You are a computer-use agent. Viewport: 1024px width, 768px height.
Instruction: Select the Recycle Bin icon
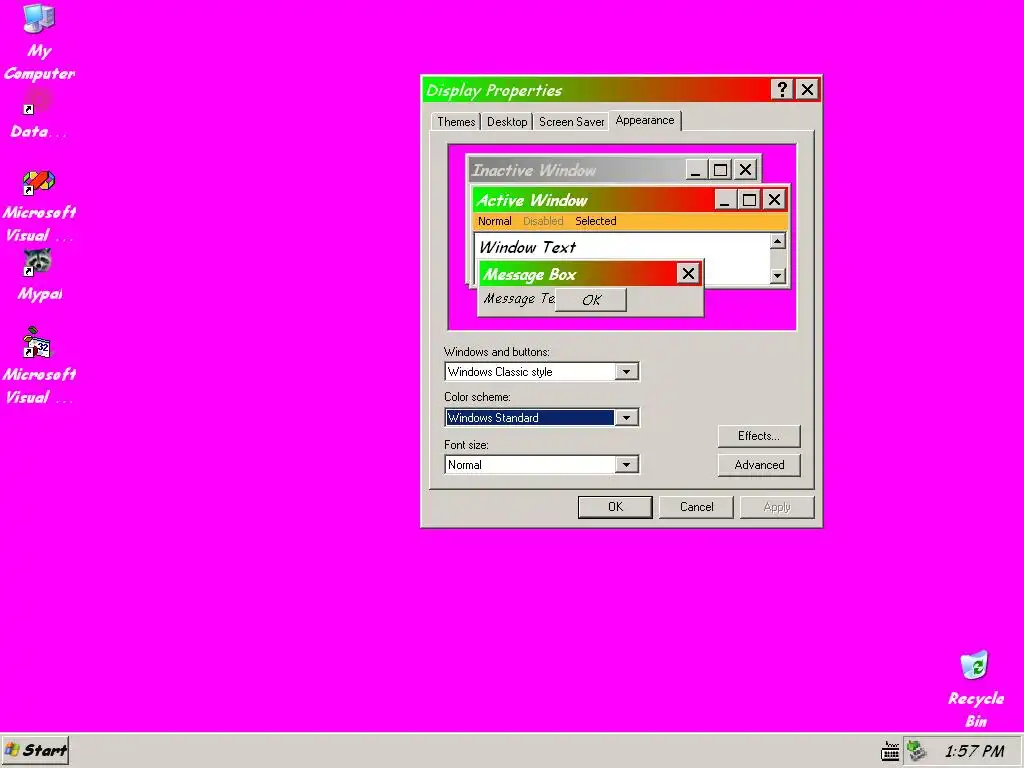974,665
